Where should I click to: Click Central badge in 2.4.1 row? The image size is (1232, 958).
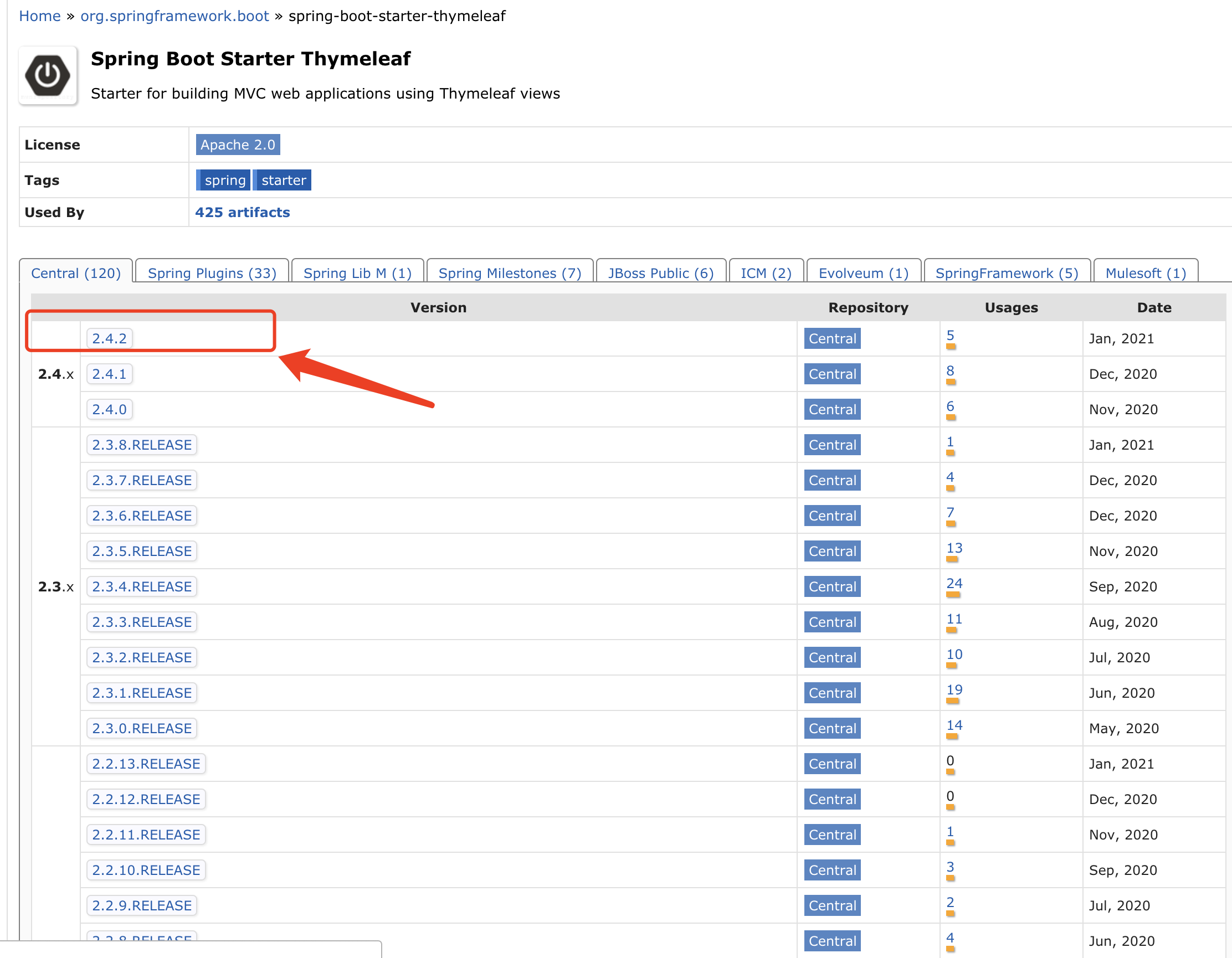coord(831,374)
